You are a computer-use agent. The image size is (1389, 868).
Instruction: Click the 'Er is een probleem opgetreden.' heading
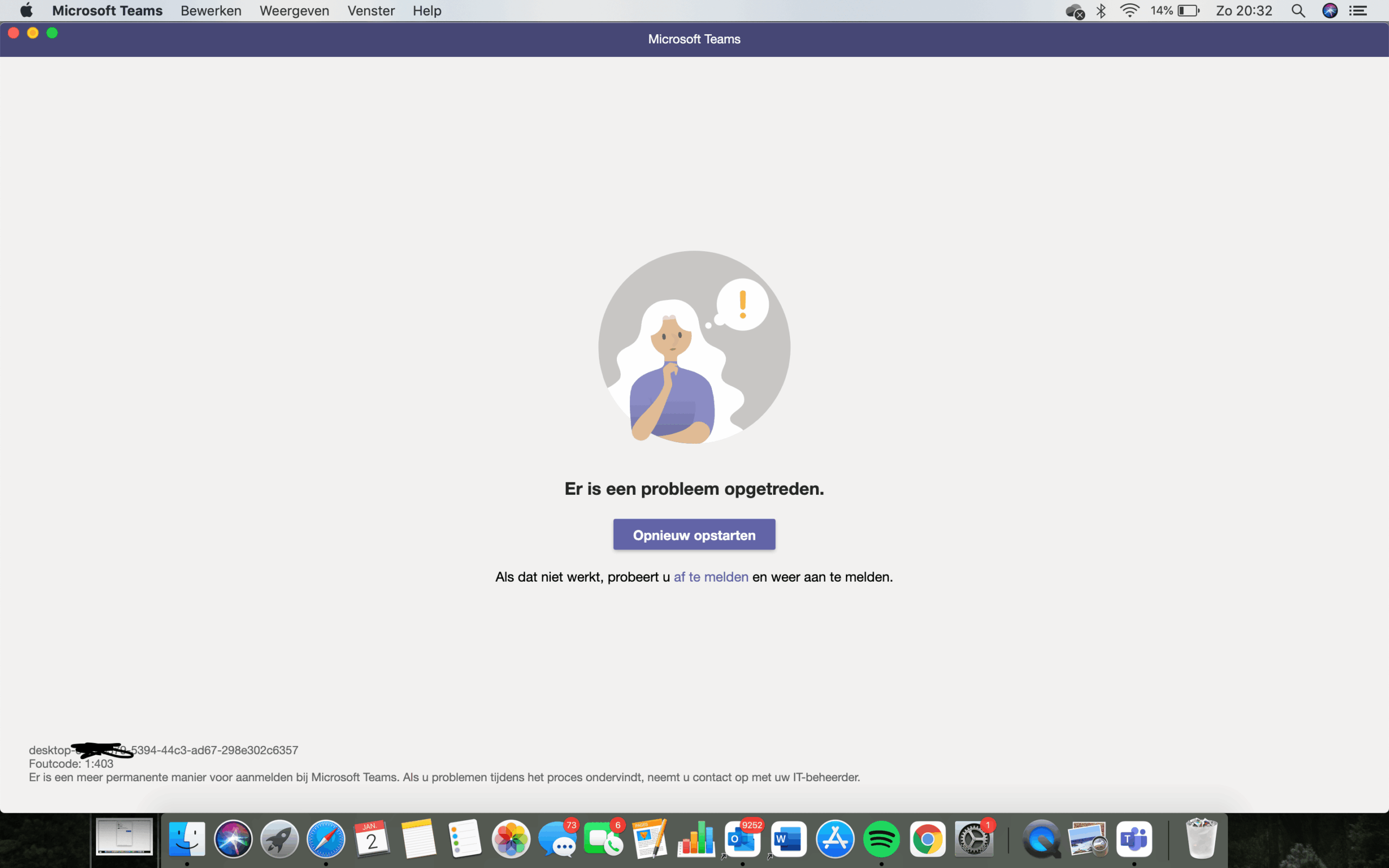[x=694, y=489]
